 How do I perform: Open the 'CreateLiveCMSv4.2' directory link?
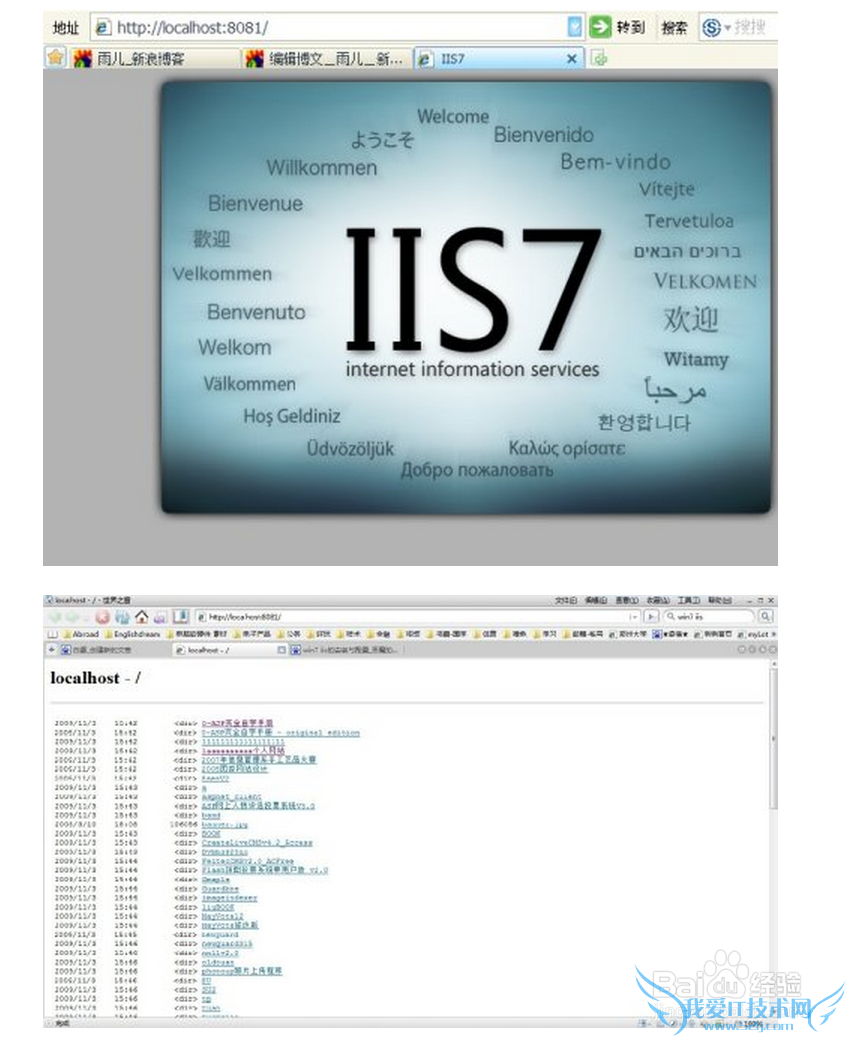[257, 842]
